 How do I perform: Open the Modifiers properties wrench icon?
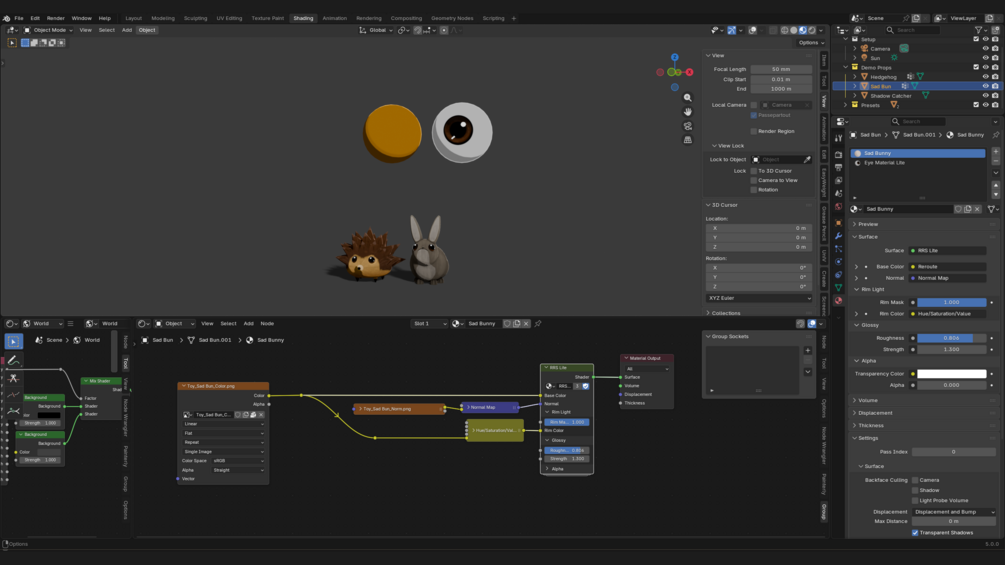coord(838,236)
